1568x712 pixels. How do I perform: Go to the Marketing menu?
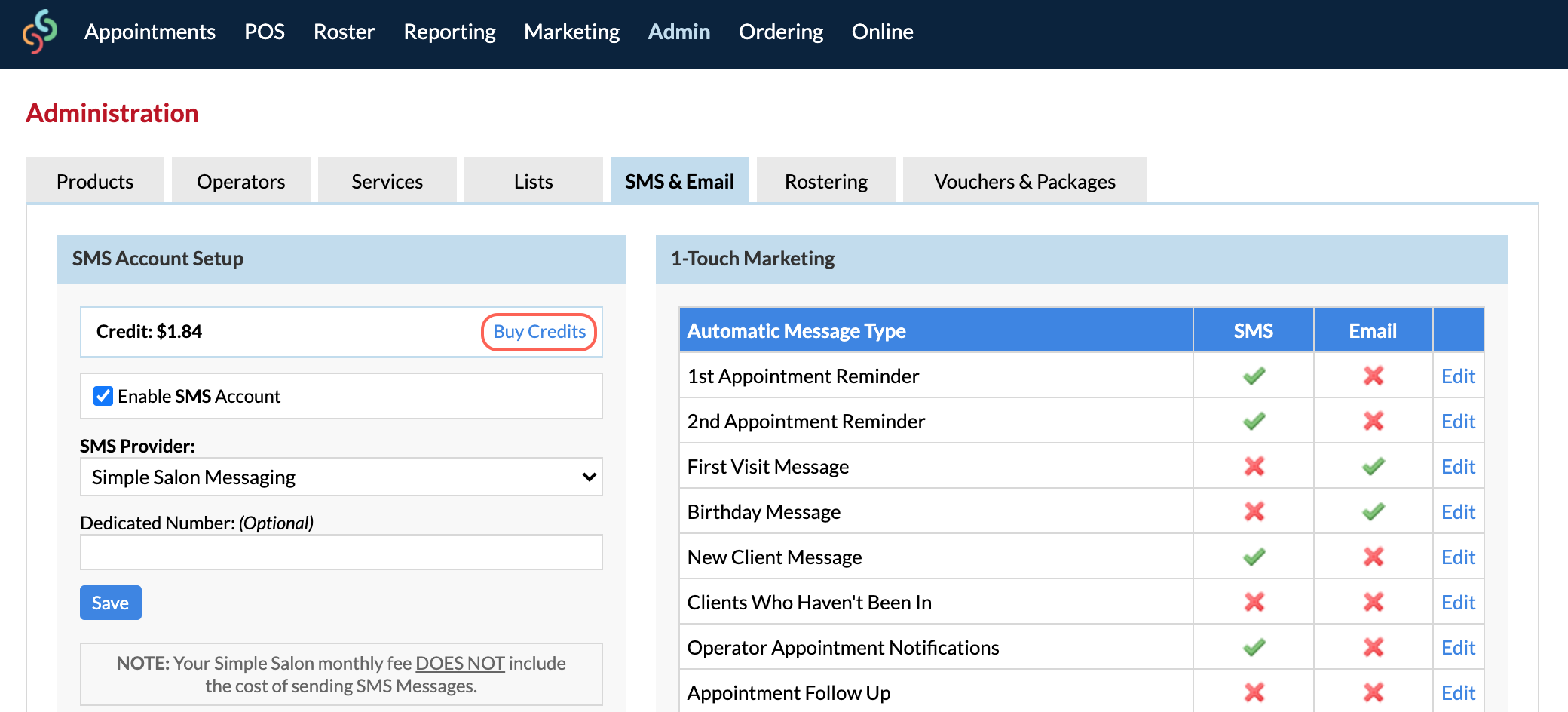[571, 32]
